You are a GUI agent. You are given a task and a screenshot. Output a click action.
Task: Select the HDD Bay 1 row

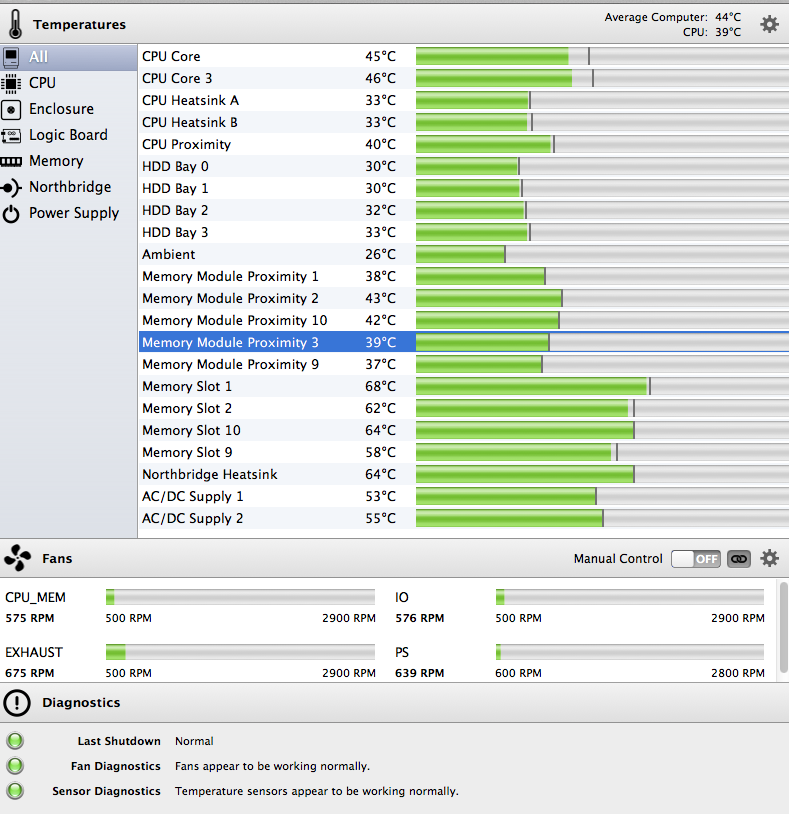point(464,188)
